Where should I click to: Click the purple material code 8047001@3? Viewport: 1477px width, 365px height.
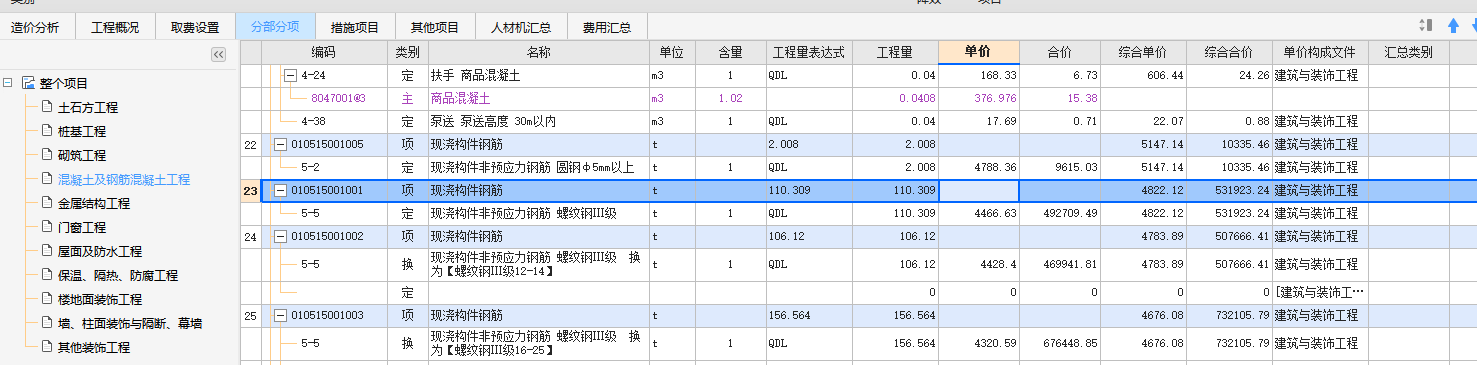339,98
